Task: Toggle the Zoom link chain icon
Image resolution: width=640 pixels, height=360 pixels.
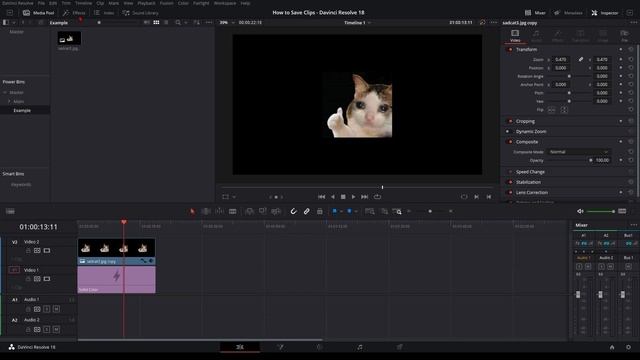Action: pos(580,60)
